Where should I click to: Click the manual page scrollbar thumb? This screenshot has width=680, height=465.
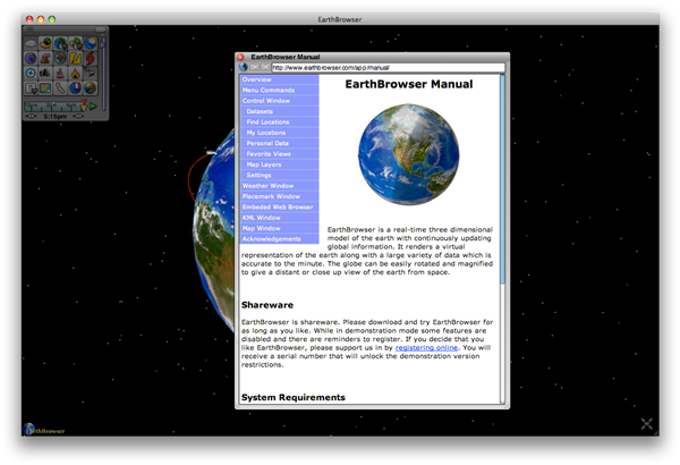(x=503, y=180)
